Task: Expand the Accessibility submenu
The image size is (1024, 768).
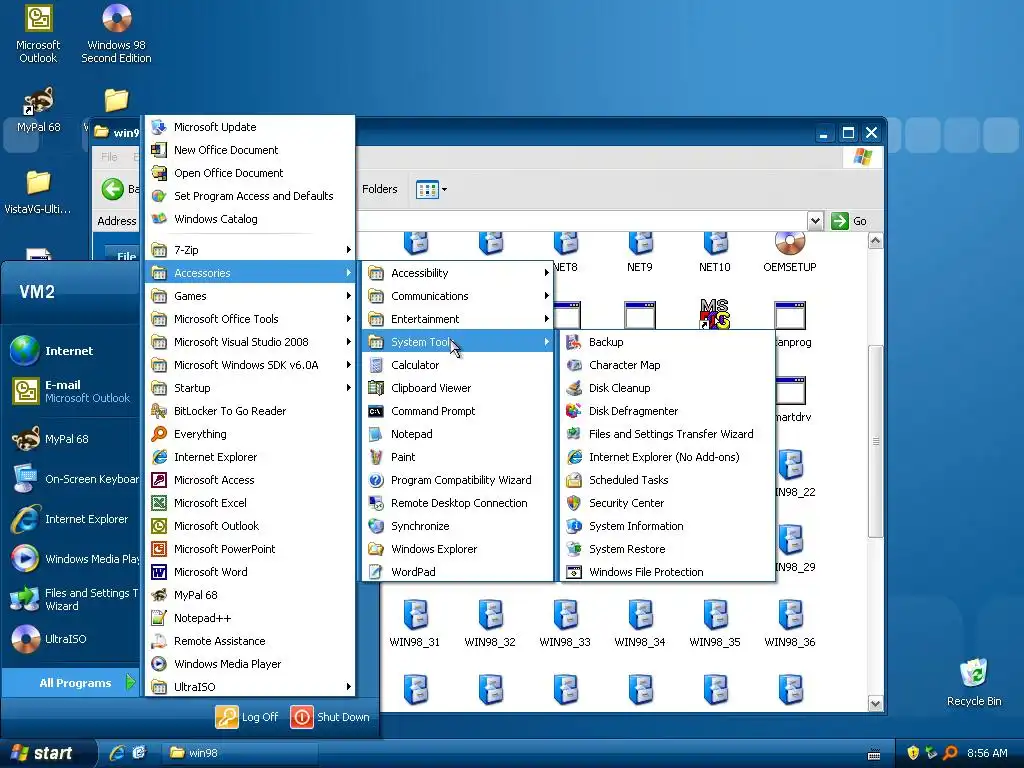Action: 458,273
